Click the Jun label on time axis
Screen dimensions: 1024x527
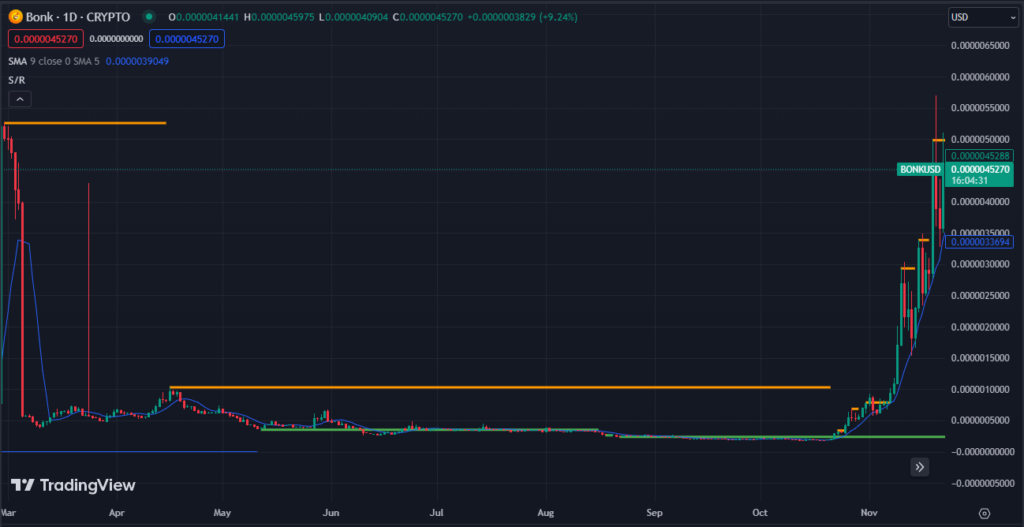332,513
